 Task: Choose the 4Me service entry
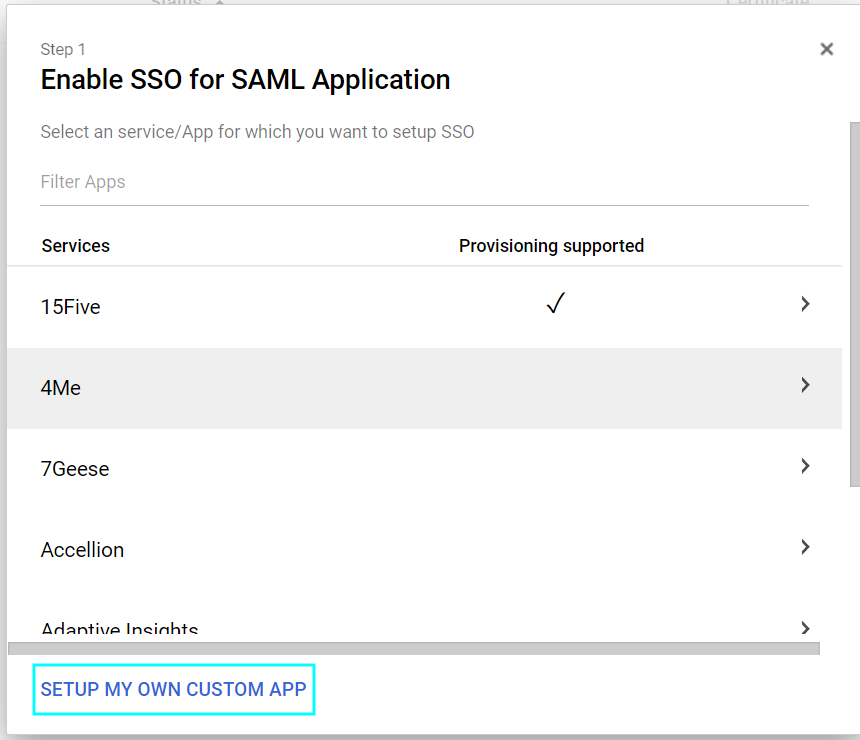pos(61,388)
